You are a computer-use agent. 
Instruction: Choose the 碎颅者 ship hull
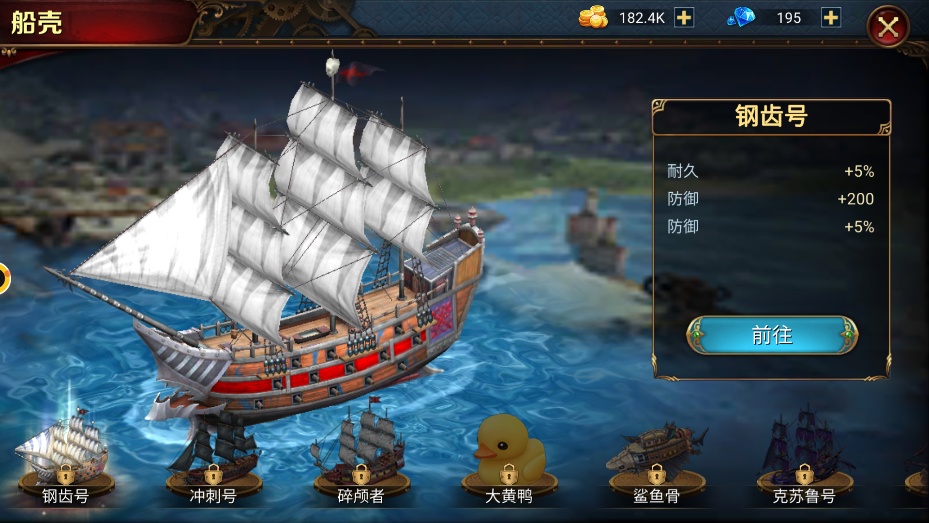click(361, 456)
